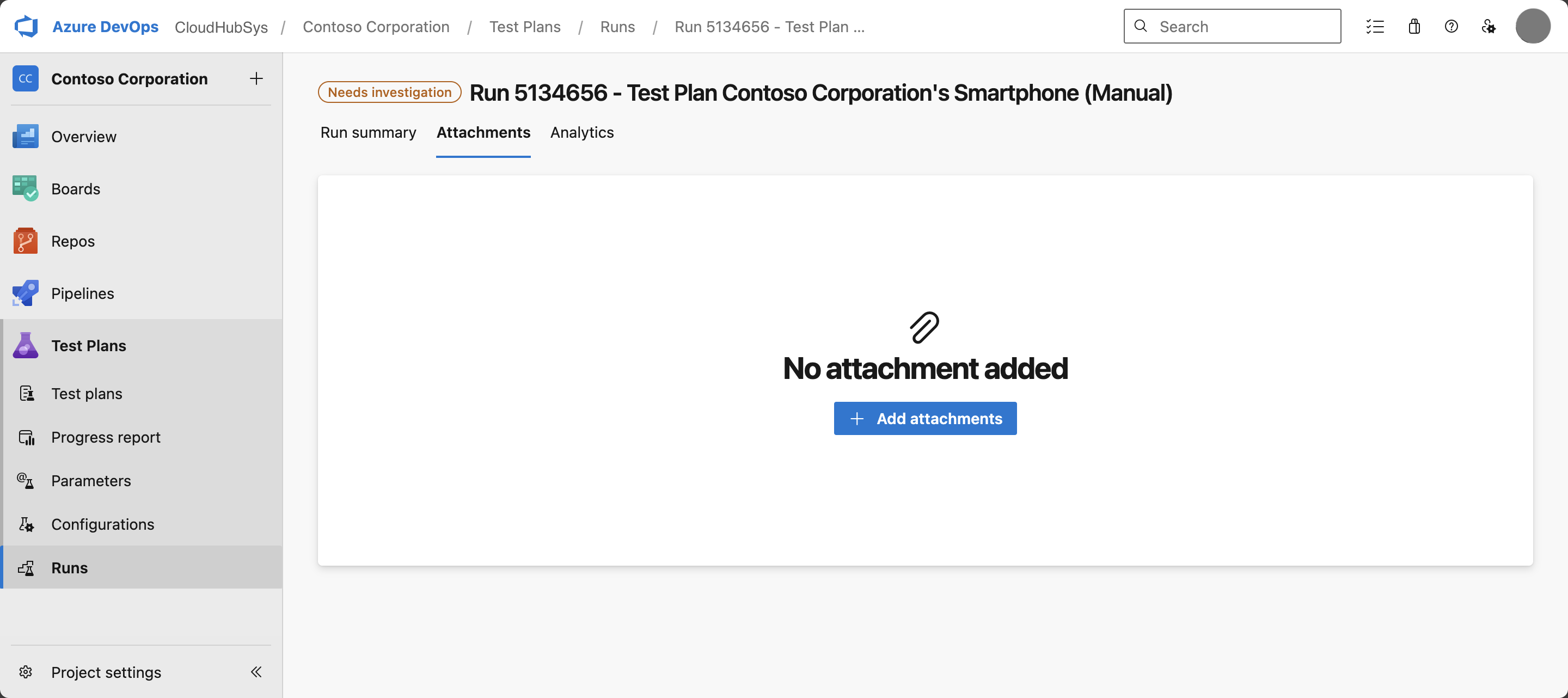Image resolution: width=1568 pixels, height=698 pixels.
Task: Select the Configurations page
Action: point(102,524)
